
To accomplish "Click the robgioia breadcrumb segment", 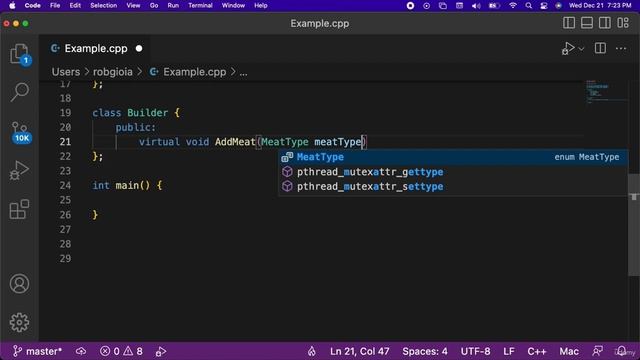I will (x=113, y=72).
